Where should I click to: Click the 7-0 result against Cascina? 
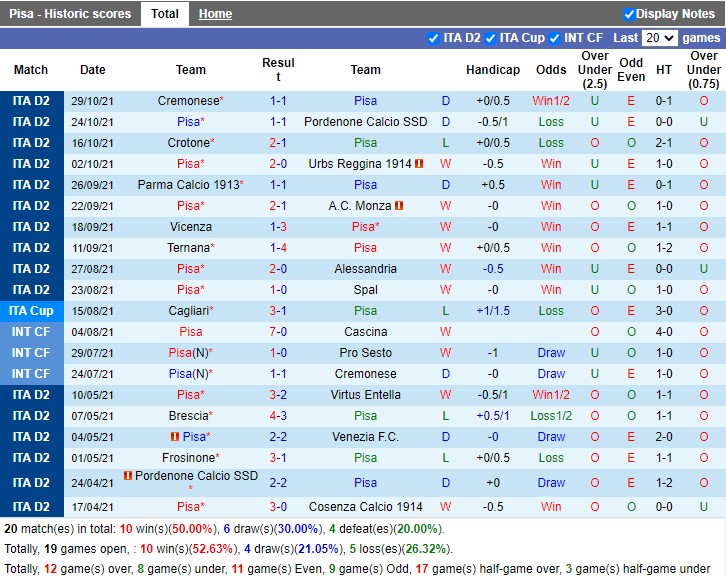tap(278, 332)
